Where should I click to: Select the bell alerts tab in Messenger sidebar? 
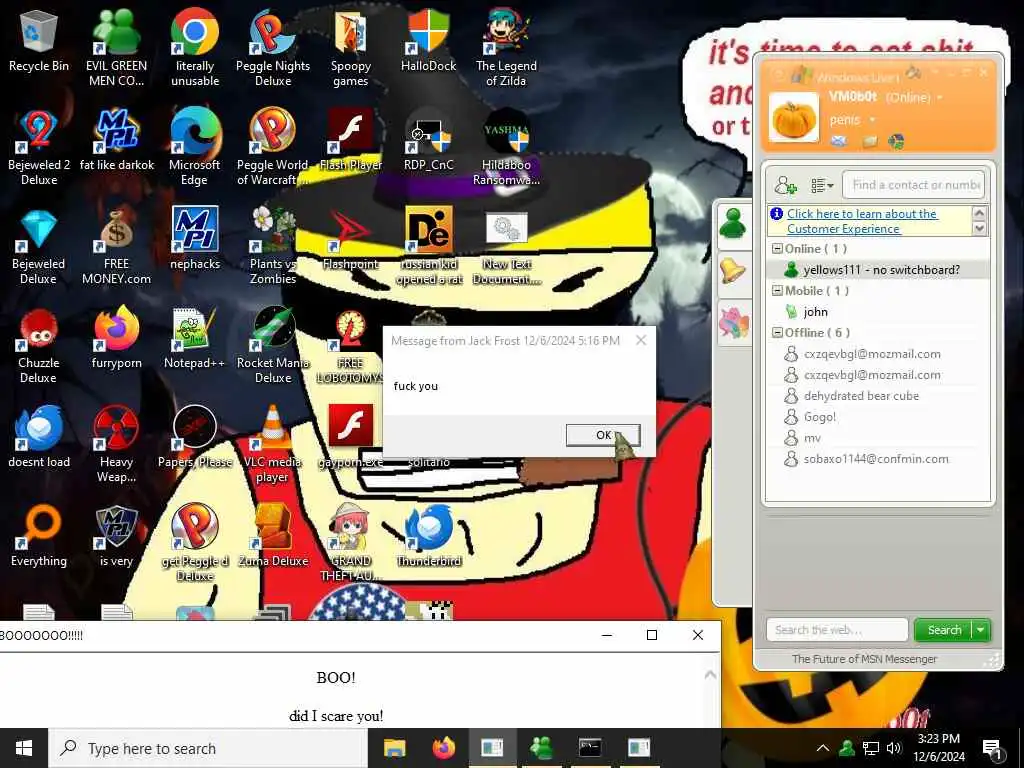[x=733, y=271]
